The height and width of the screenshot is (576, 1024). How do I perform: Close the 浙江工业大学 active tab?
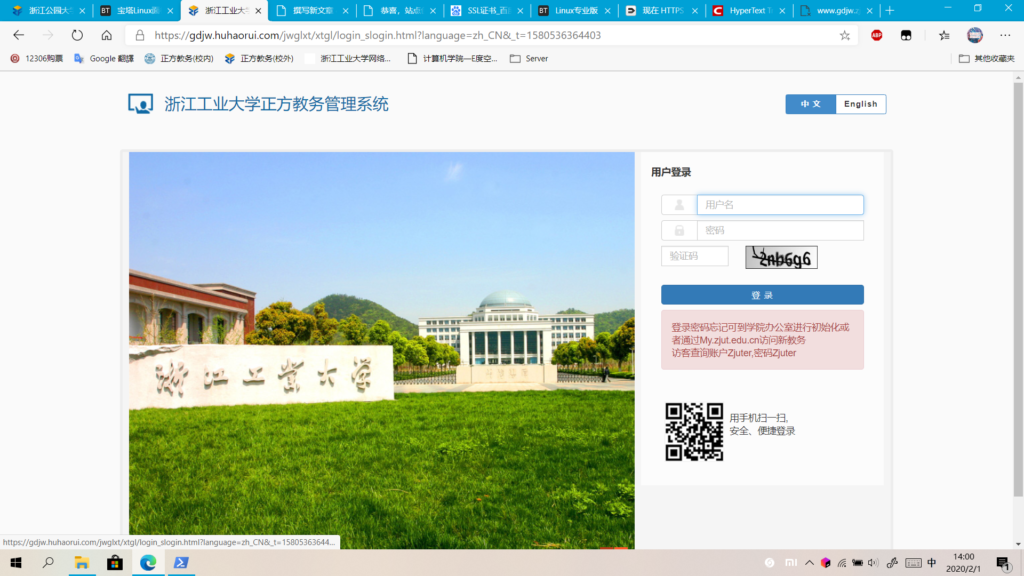[258, 10]
